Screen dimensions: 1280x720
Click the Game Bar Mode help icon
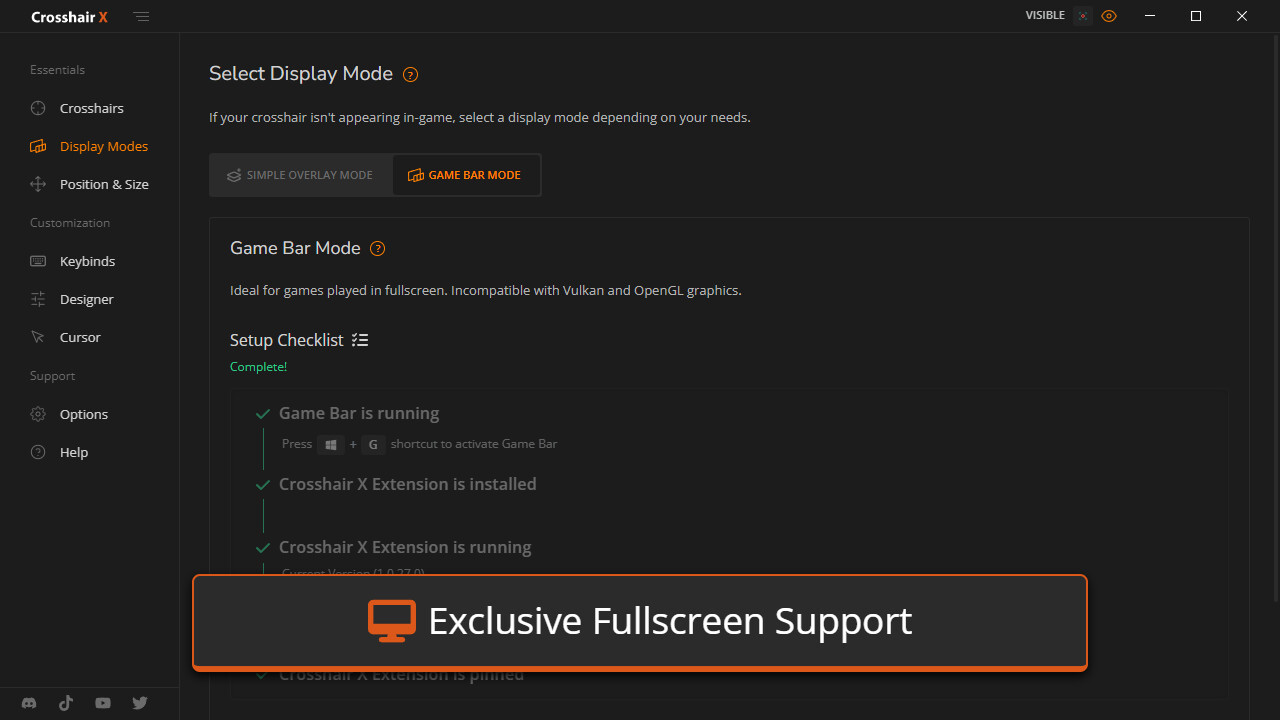377,249
